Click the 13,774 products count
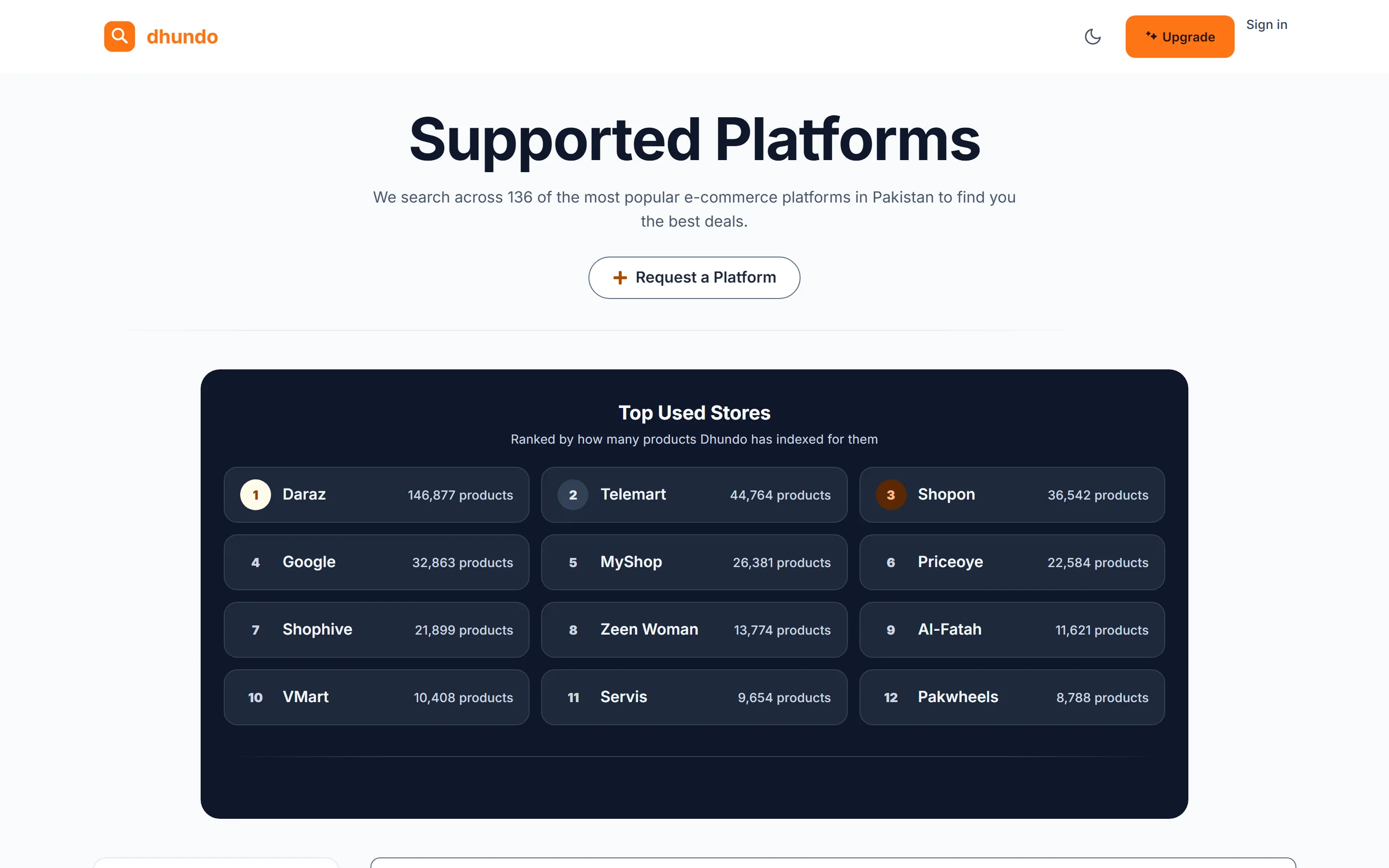 tap(782, 630)
